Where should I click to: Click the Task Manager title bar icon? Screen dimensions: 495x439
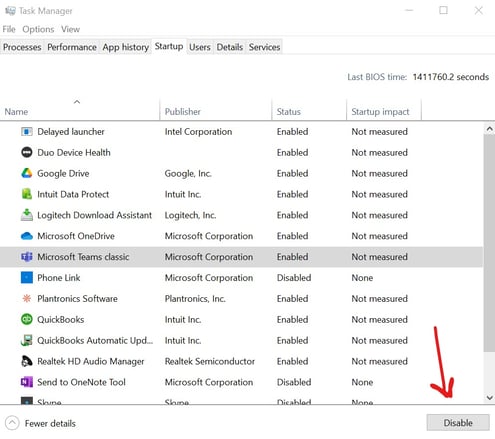coord(10,11)
